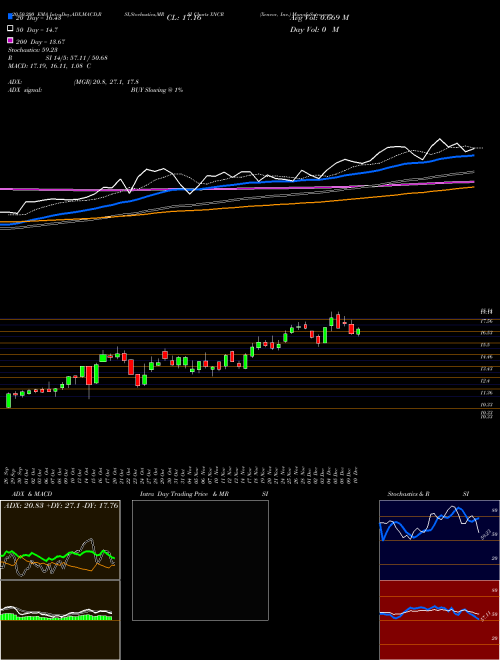500x660 pixels.
Task: Click the RSI 14/5 '57.11 / 59.68' reading
Action: click(x=87, y=58)
